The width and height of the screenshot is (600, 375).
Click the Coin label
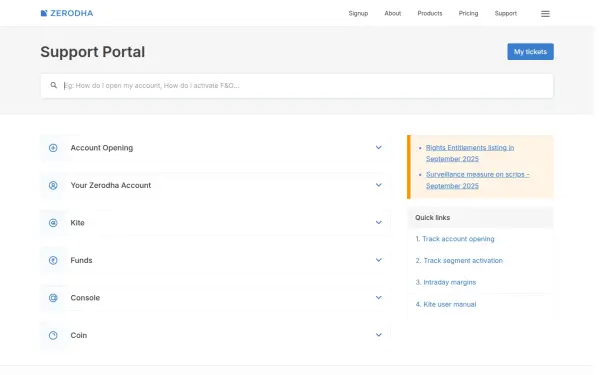(78, 335)
